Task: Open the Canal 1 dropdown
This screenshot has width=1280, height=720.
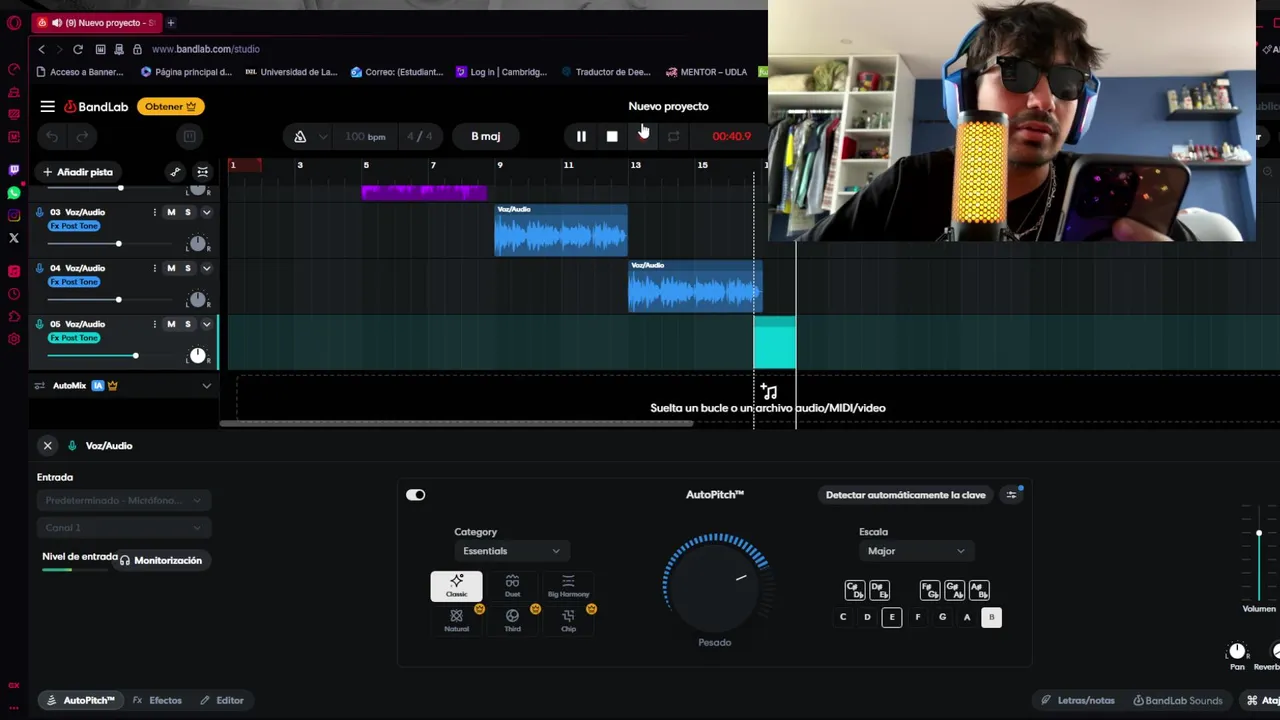Action: coord(123,527)
